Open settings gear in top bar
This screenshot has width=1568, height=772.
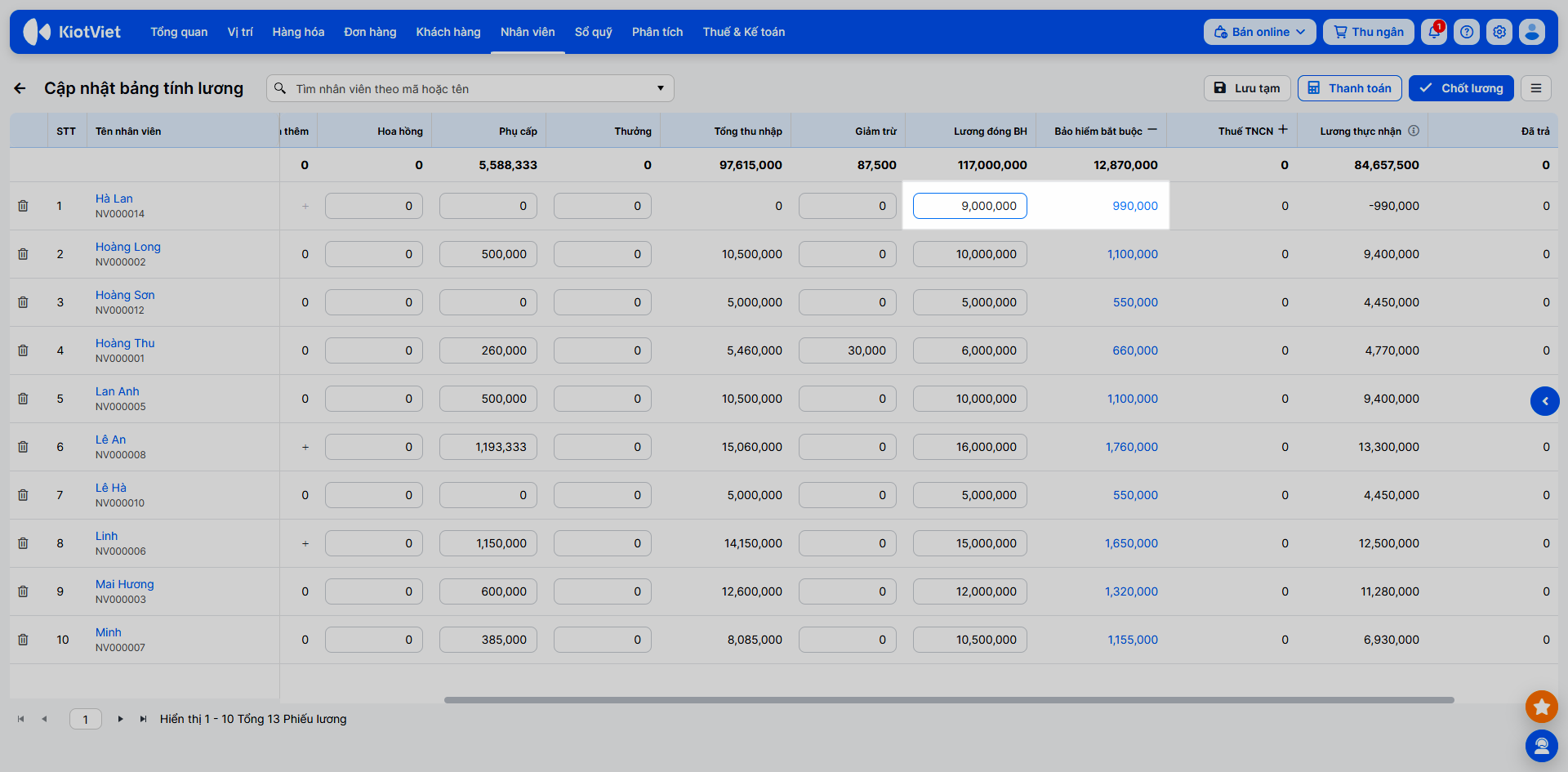[1499, 32]
